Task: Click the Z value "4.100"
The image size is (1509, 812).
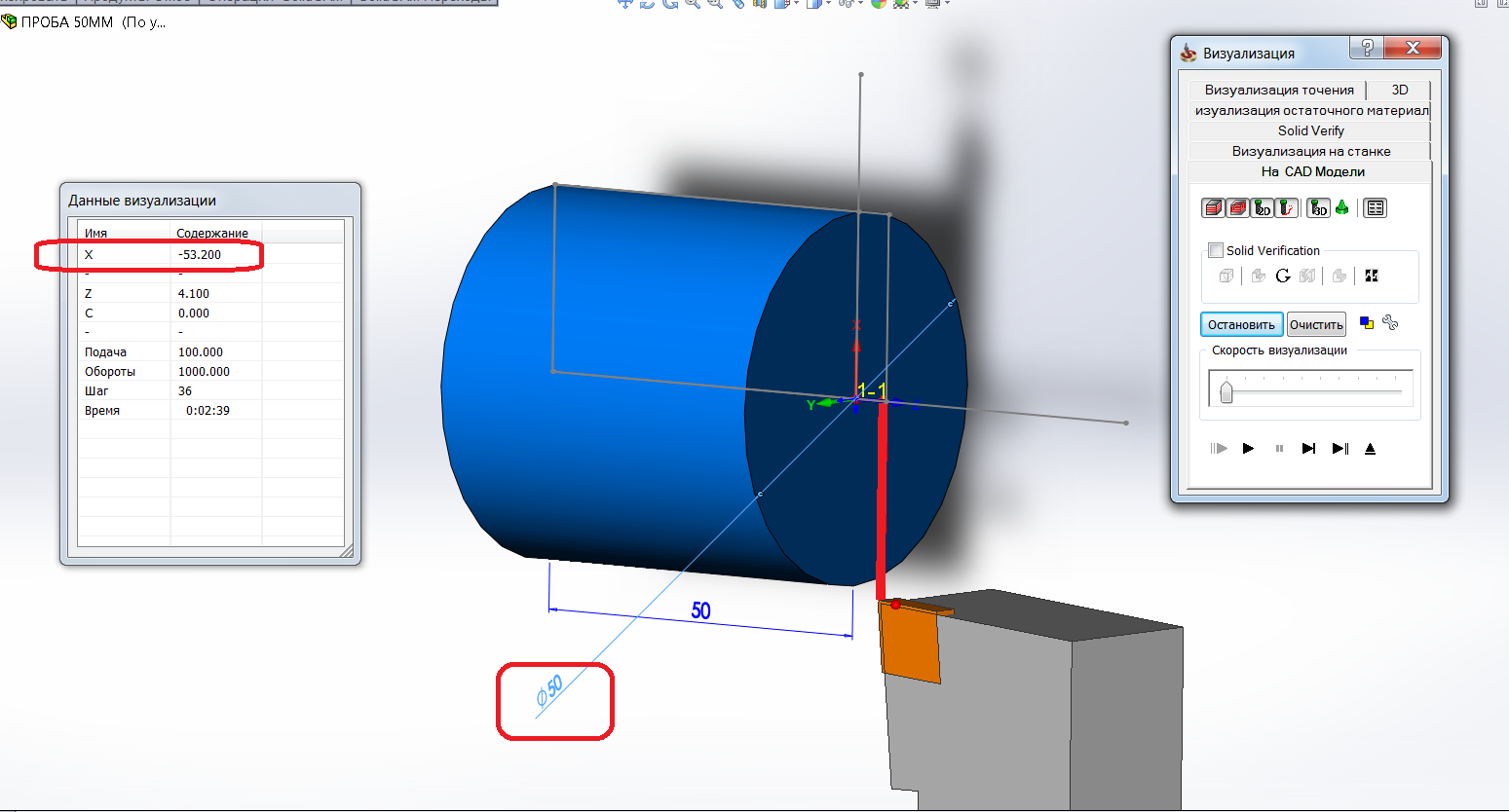Action: [x=194, y=294]
